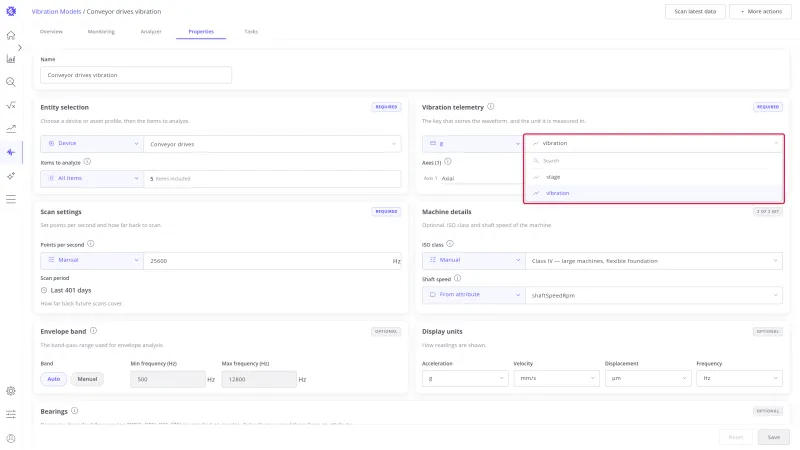Open the Acceleration unit dropdown
800x450 pixels.
pos(465,379)
